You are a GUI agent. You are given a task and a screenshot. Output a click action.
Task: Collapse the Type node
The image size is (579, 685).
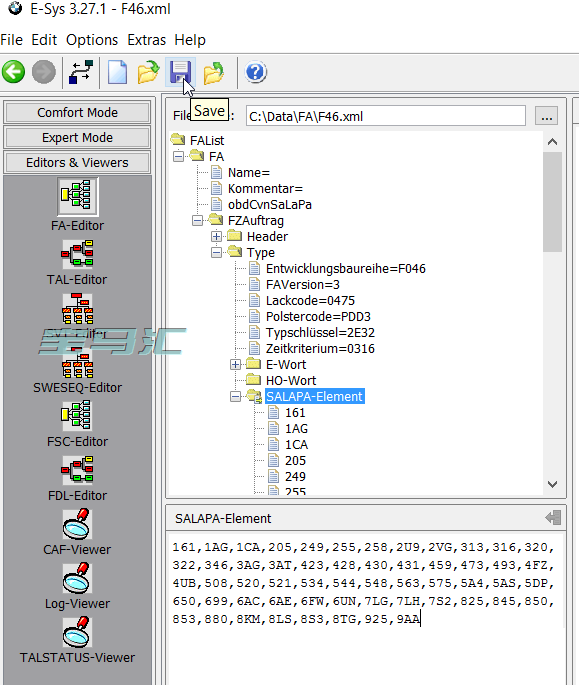(216, 253)
